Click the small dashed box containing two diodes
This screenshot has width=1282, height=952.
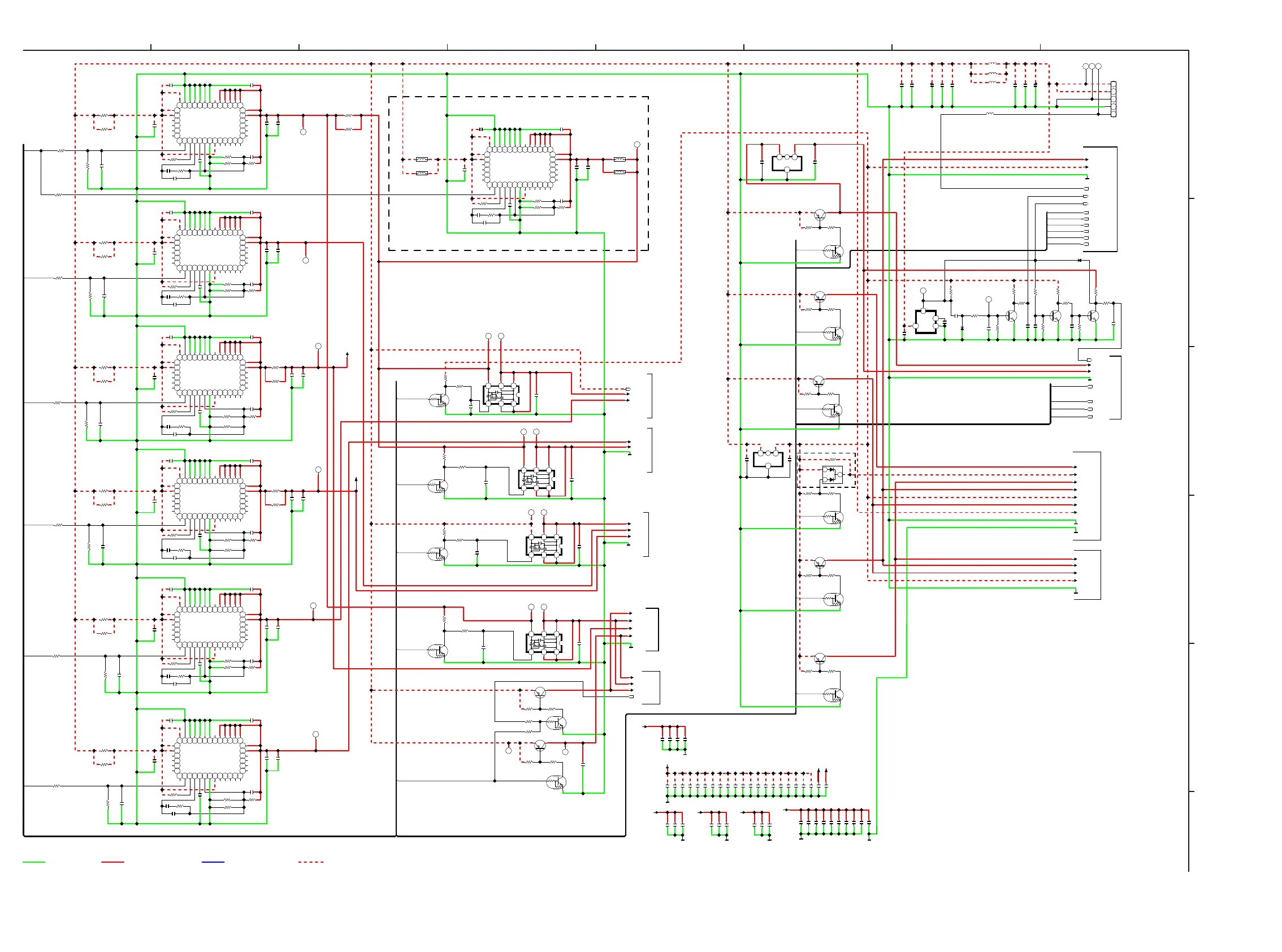(826, 470)
